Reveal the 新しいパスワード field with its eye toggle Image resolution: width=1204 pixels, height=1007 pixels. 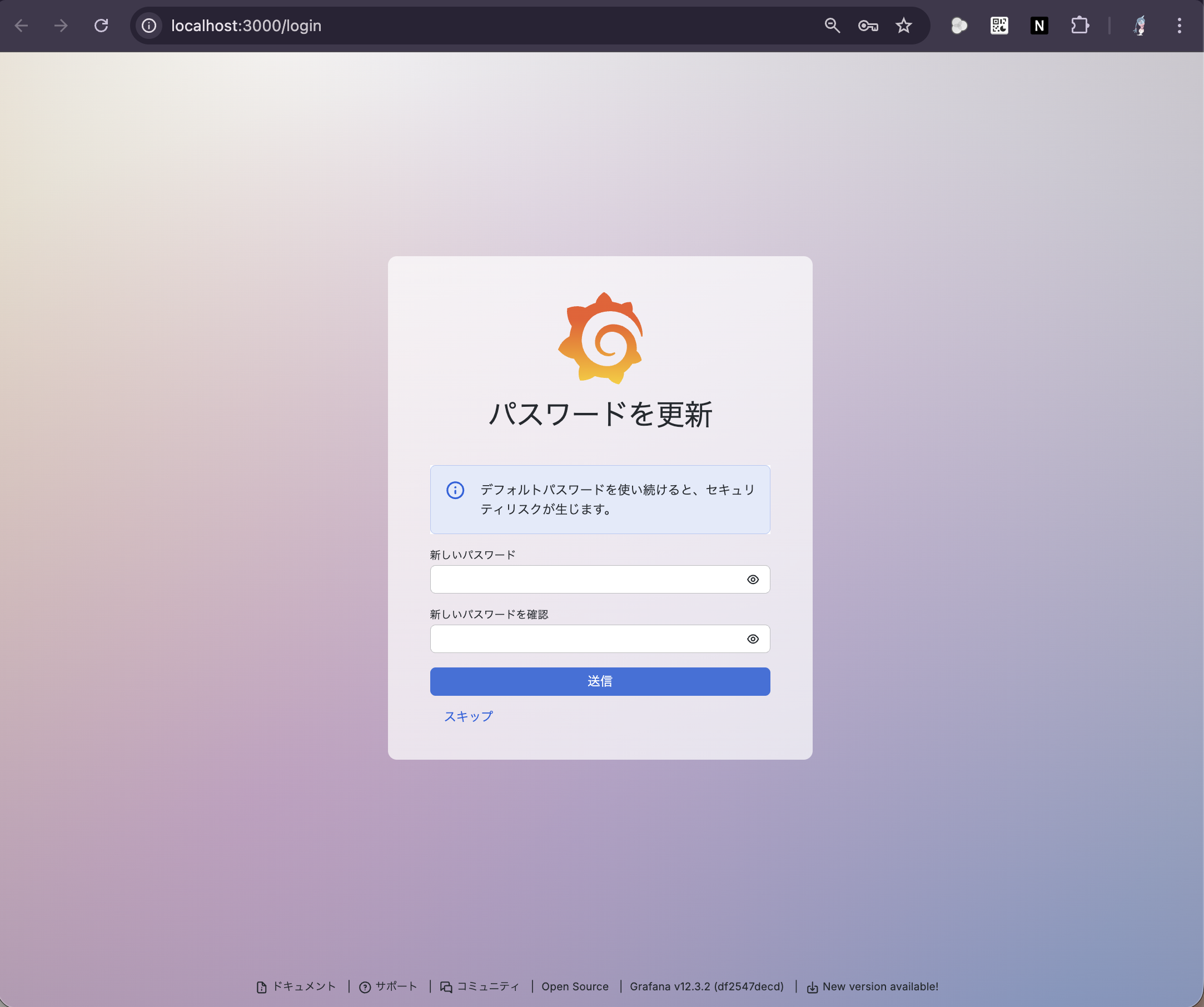753,580
